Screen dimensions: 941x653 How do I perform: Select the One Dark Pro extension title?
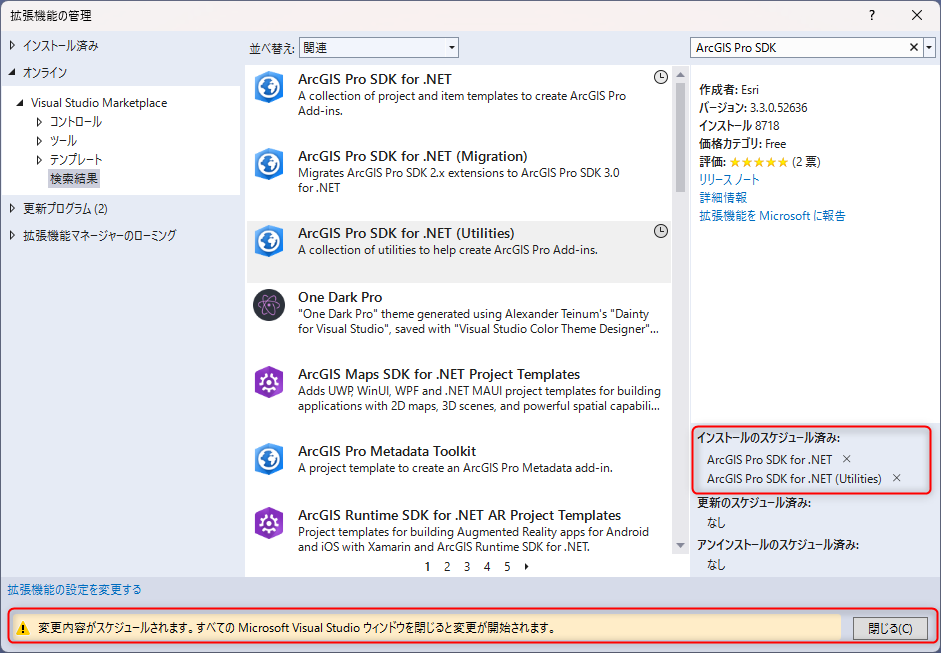(340, 297)
